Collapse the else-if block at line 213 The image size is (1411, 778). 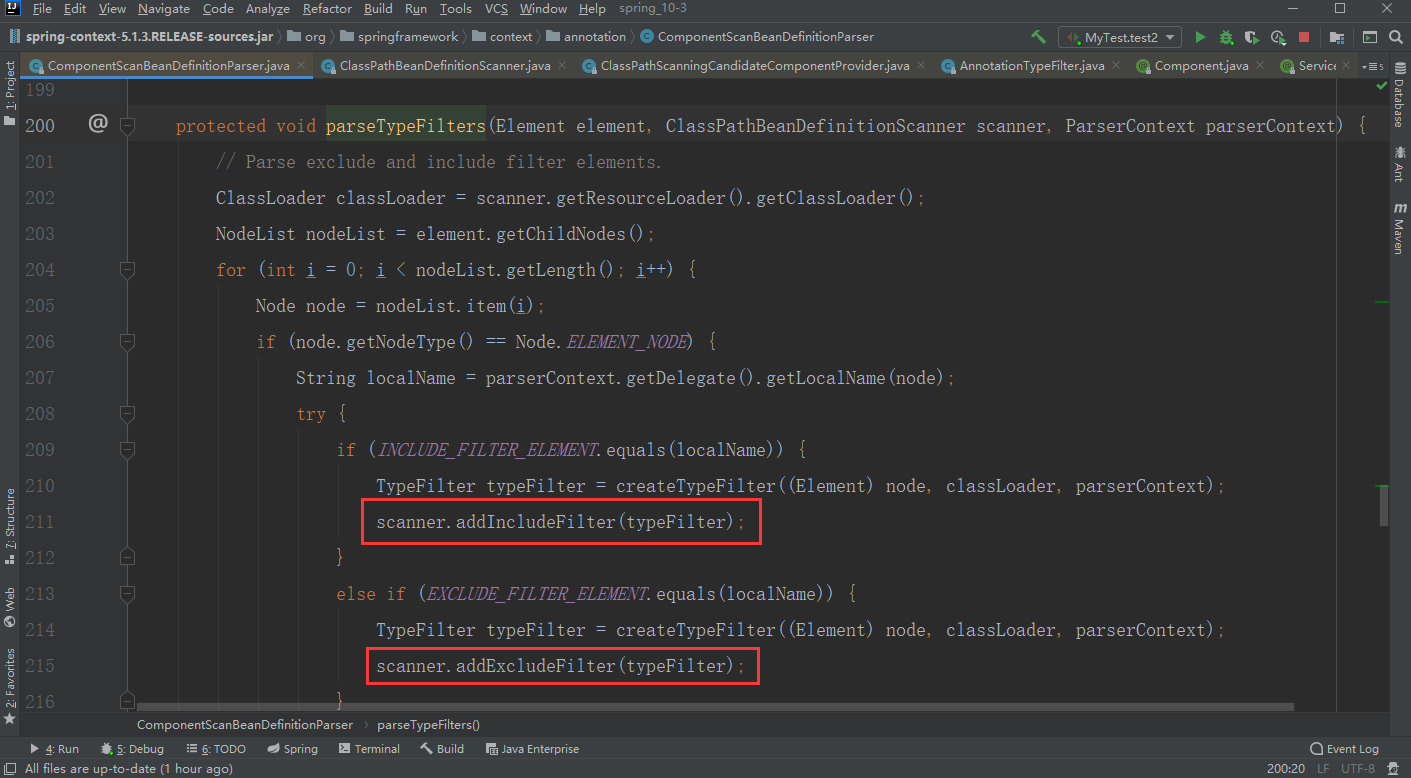click(127, 593)
